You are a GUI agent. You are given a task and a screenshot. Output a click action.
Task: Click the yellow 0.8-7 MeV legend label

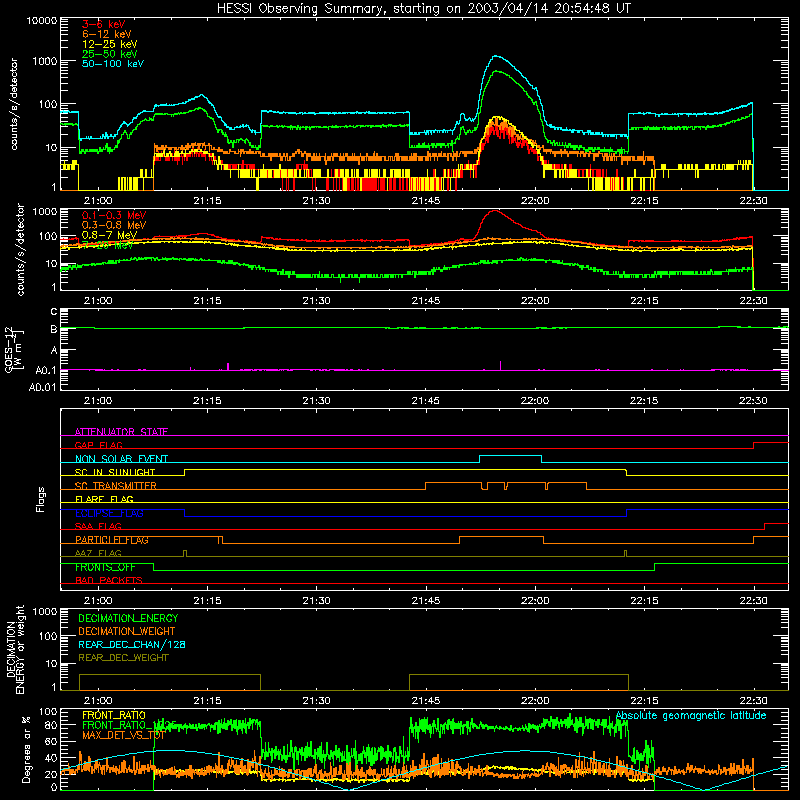coord(109,235)
